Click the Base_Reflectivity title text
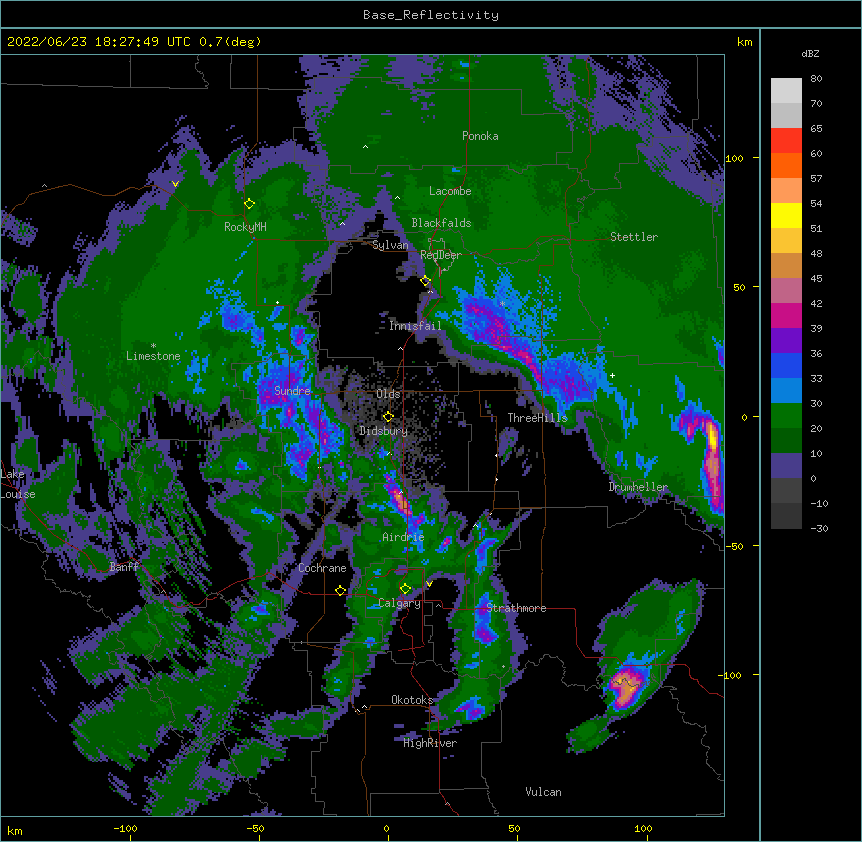The height and width of the screenshot is (842, 862). (431, 15)
